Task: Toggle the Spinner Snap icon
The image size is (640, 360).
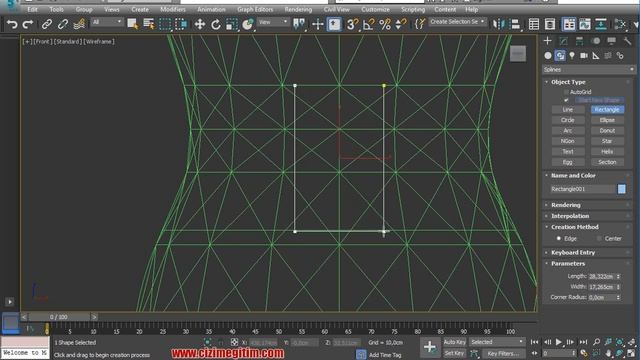Action: tap(401, 24)
